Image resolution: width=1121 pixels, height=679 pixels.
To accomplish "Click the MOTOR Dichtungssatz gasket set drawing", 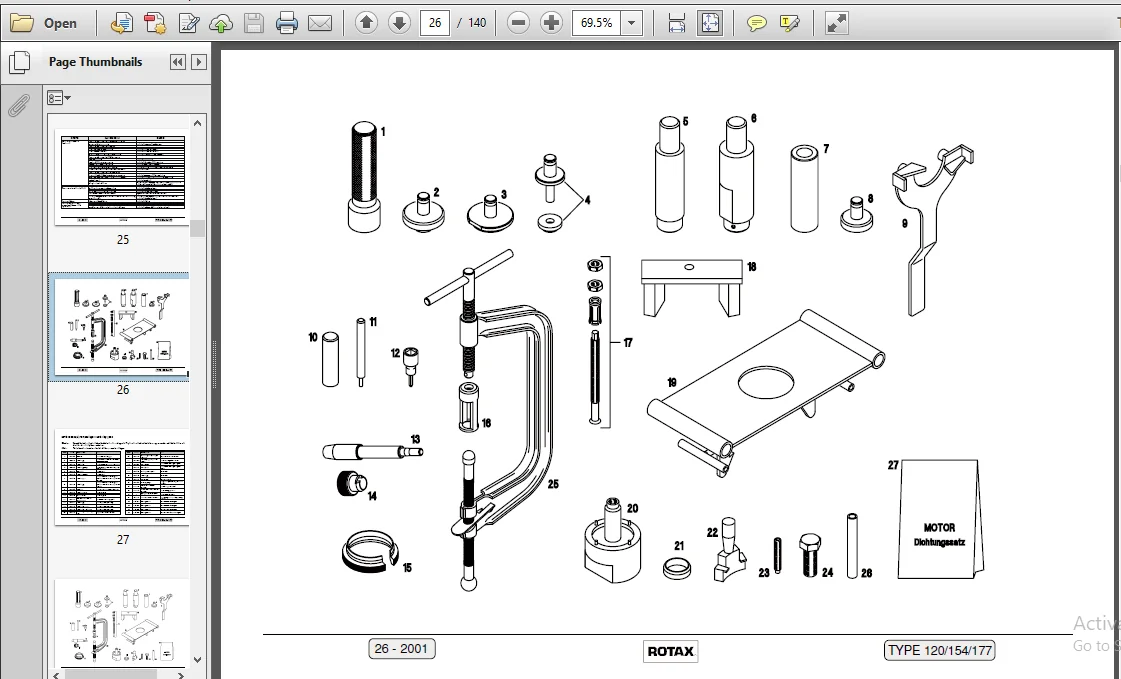I will (940, 520).
